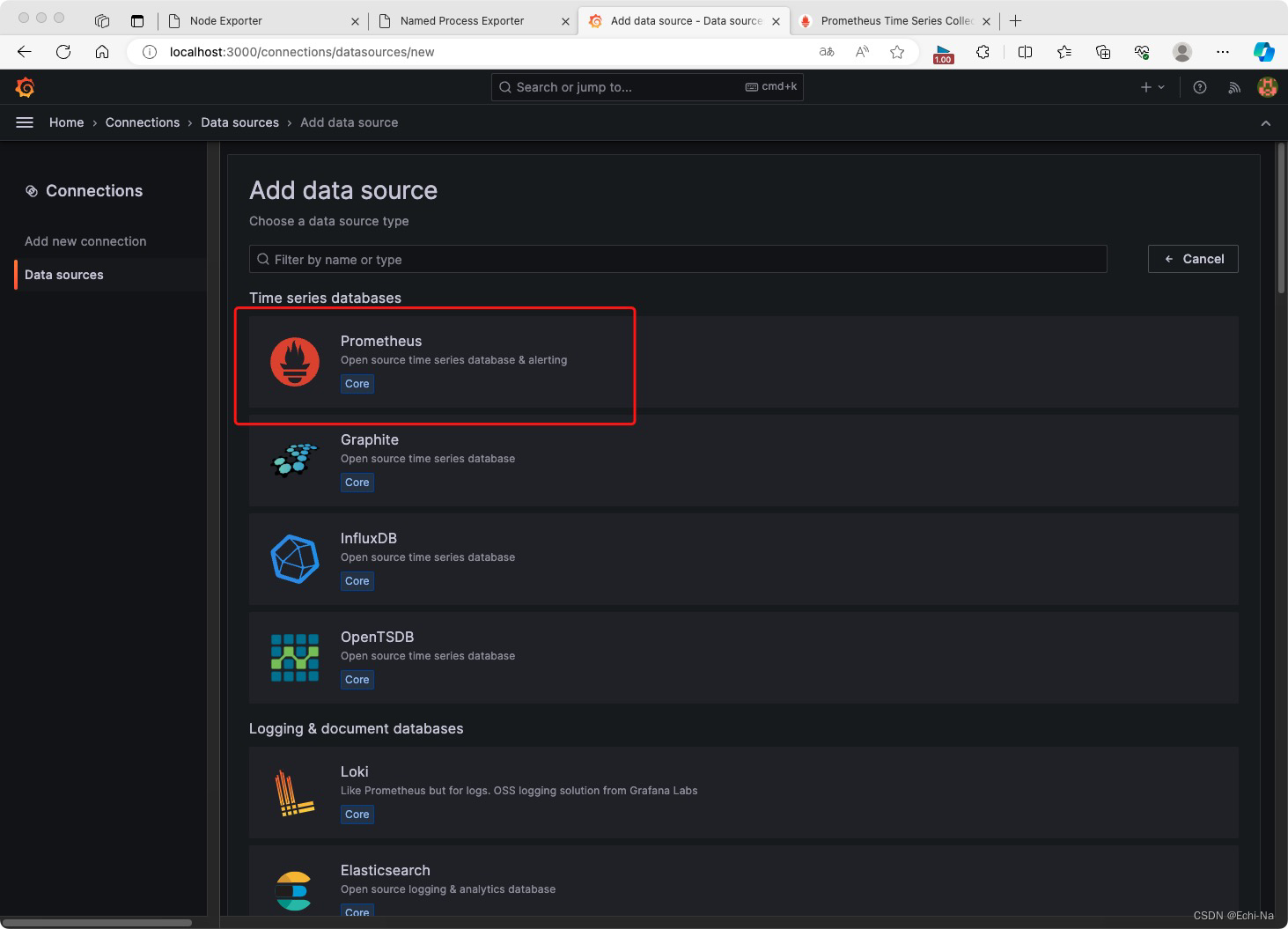1288x929 pixels.
Task: Click the horizontal scrollbar at bottom
Action: [x=97, y=923]
